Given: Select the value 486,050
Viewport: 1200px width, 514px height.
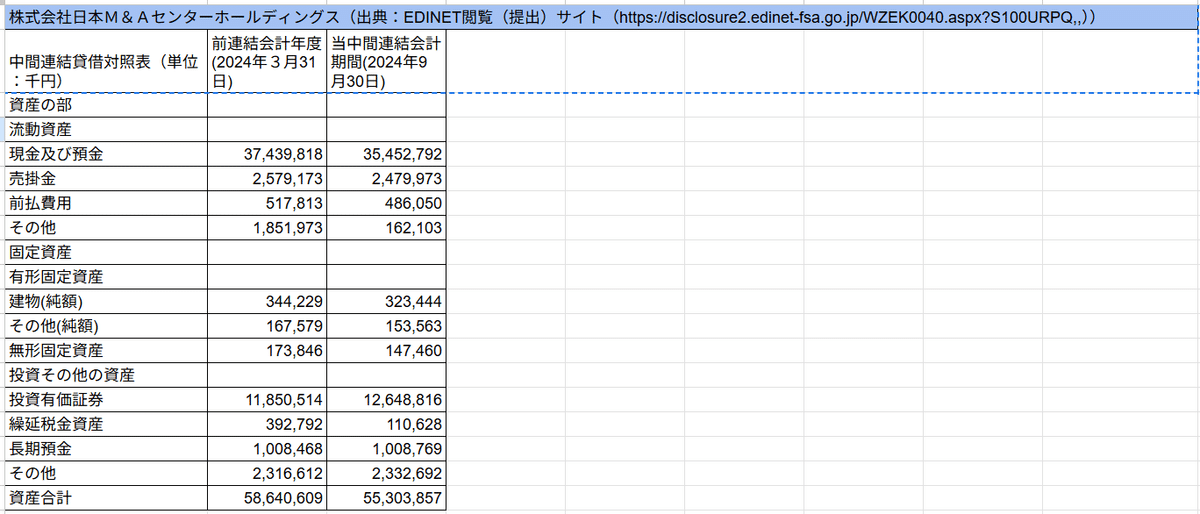Looking at the screenshot, I should (x=385, y=203).
